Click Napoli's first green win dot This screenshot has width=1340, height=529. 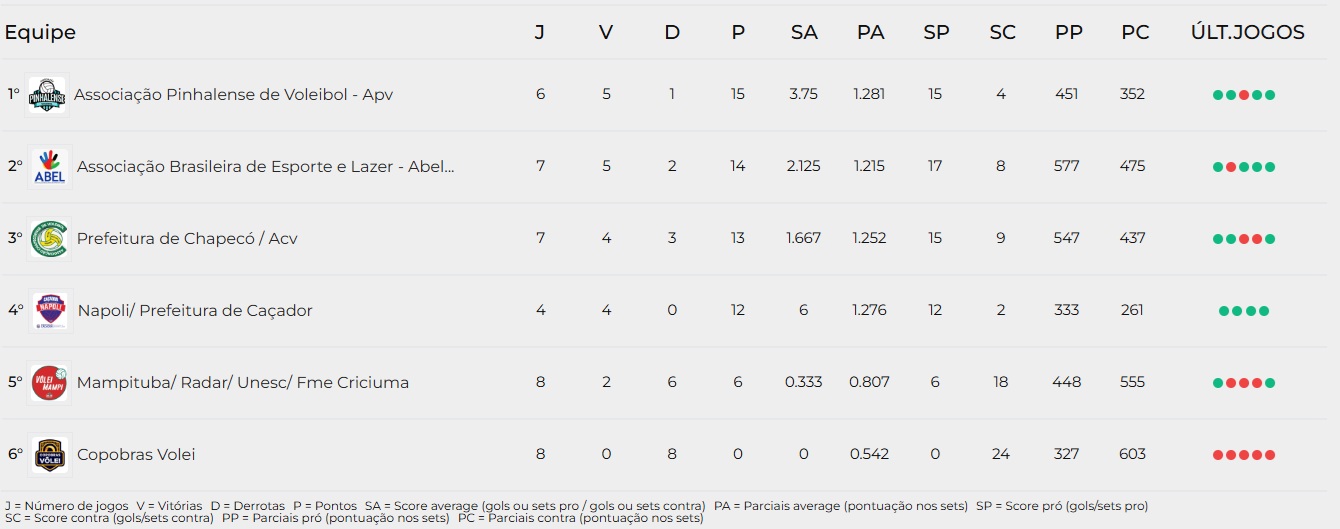pyautogui.click(x=1224, y=311)
